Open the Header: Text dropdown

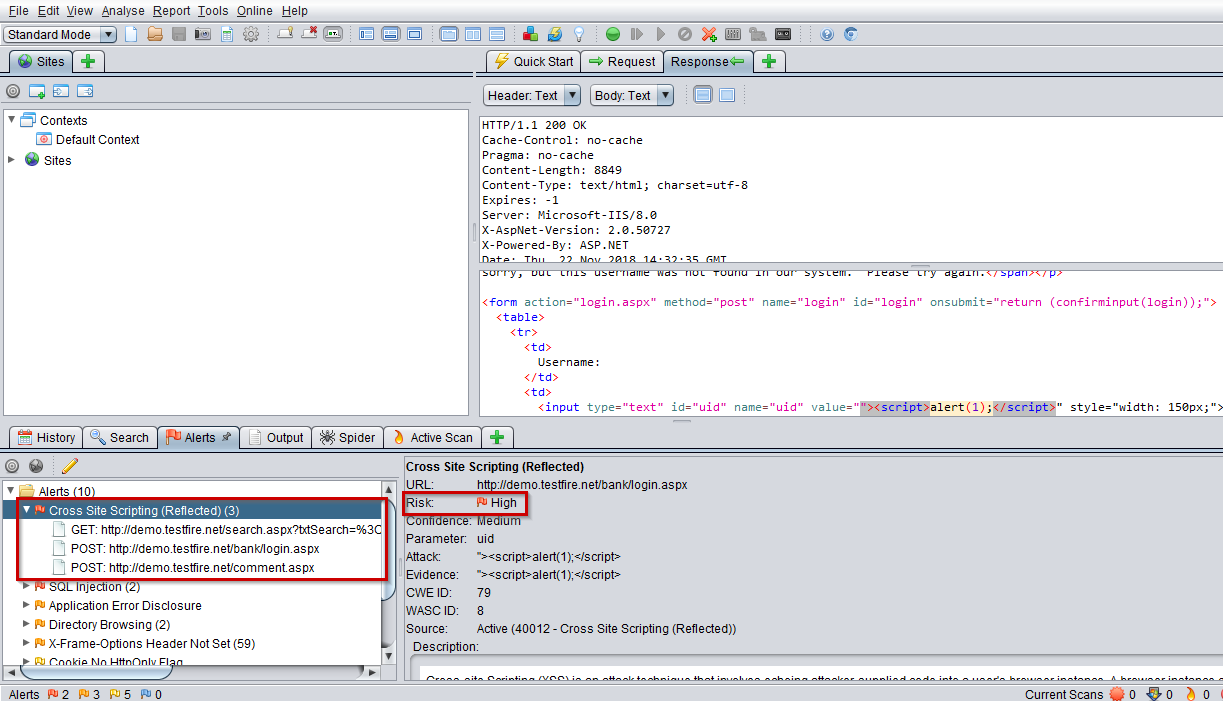(532, 96)
